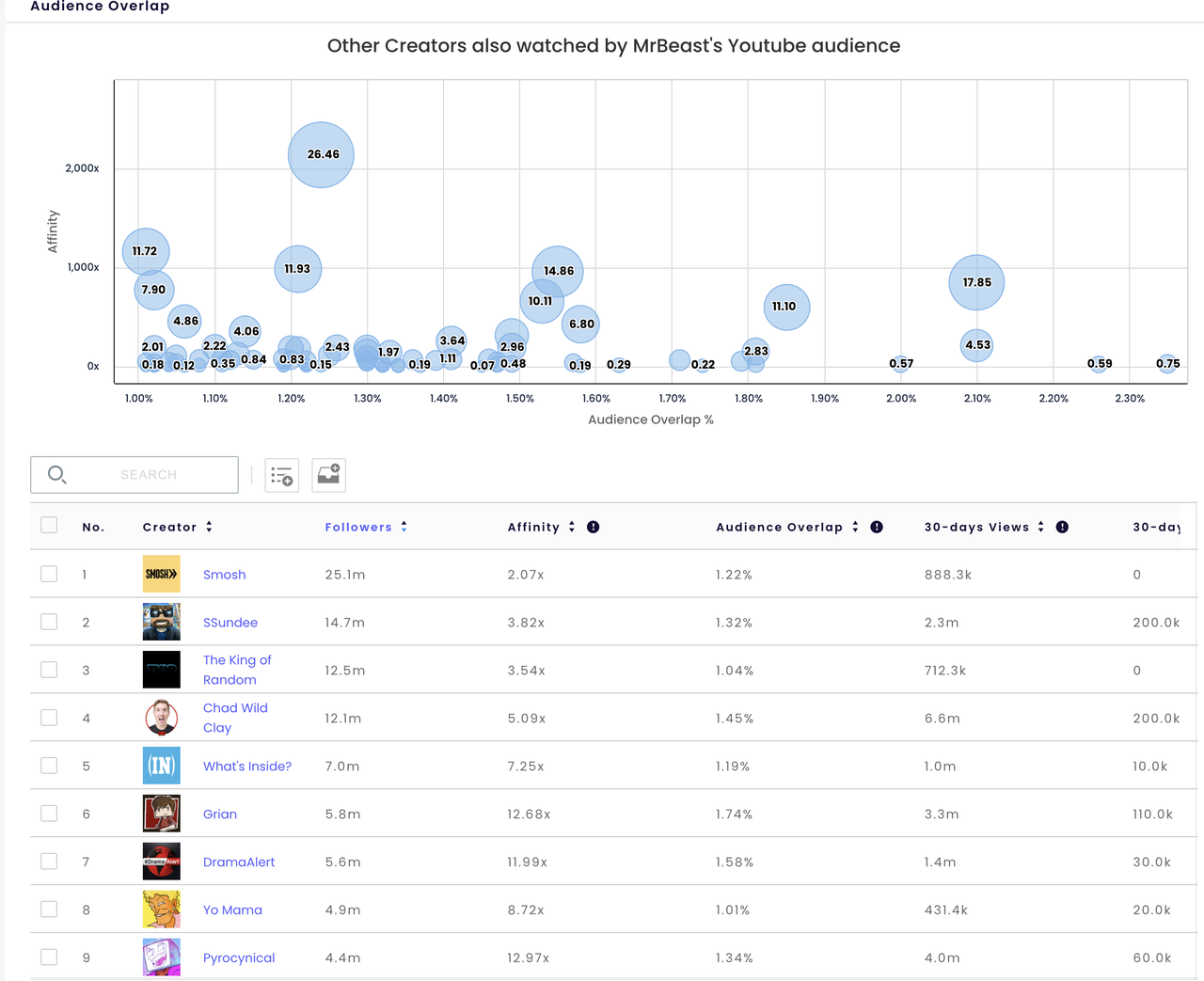Click Pyrocynical's 12.97x affinity value
The width and height of the screenshot is (1204, 981).
[x=529, y=958]
